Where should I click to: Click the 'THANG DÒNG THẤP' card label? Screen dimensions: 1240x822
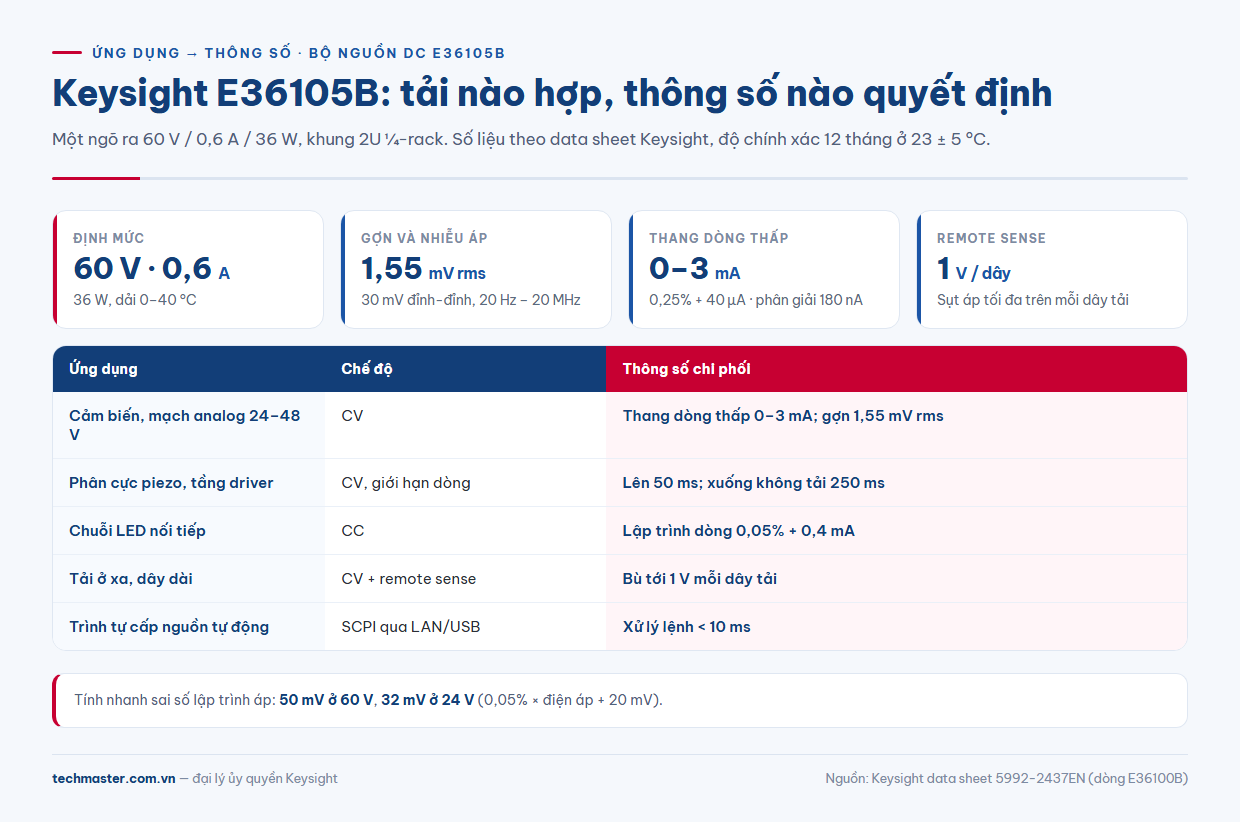[719, 238]
